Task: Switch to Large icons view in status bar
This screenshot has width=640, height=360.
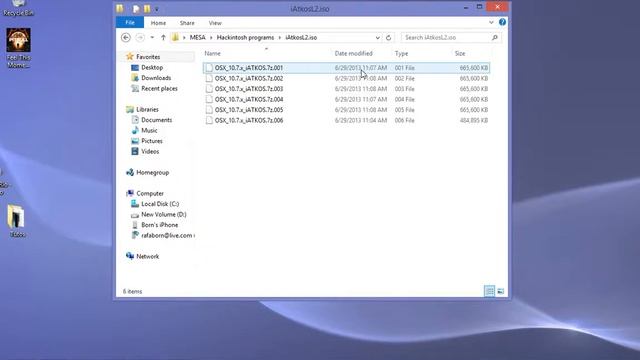Action: pyautogui.click(x=500, y=291)
